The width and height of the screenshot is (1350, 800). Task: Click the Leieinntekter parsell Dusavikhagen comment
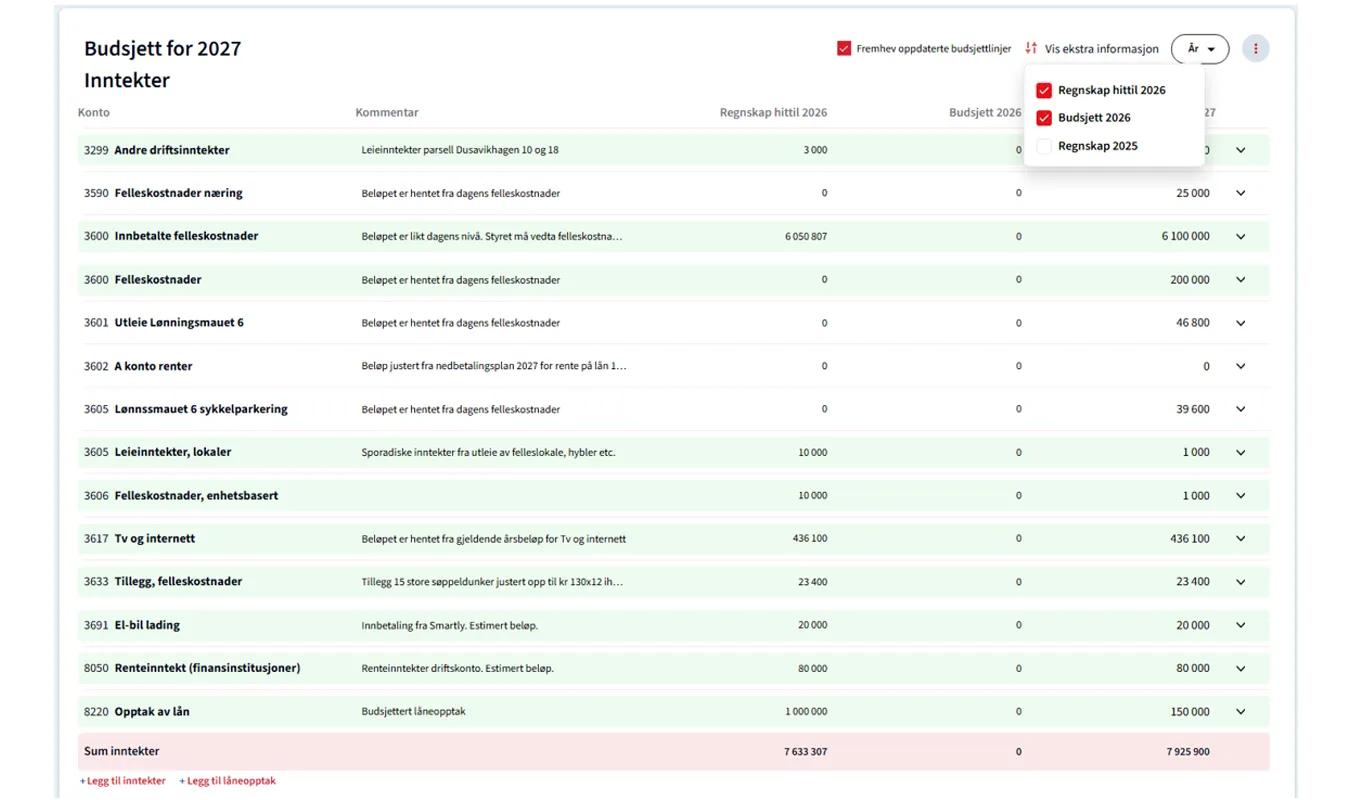click(460, 150)
